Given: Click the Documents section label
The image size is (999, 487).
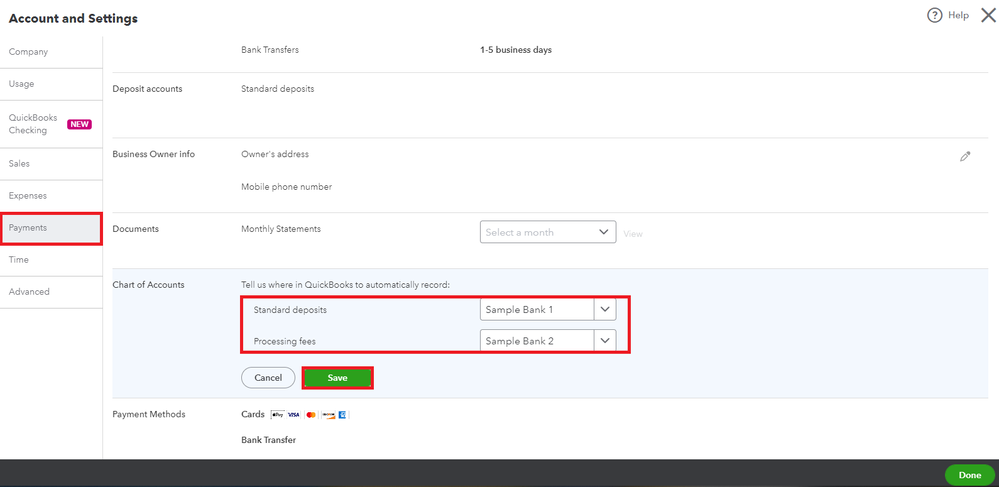Looking at the screenshot, I should click(136, 229).
